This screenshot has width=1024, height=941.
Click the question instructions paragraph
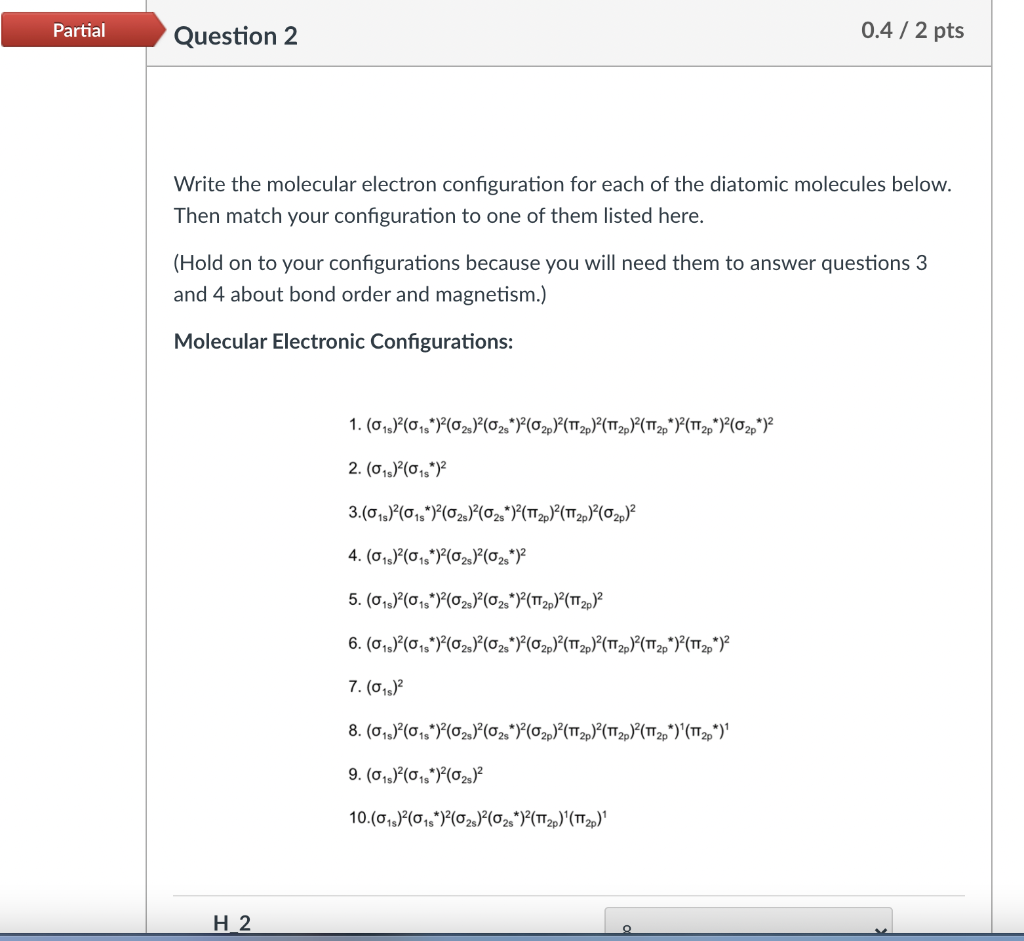click(x=562, y=199)
